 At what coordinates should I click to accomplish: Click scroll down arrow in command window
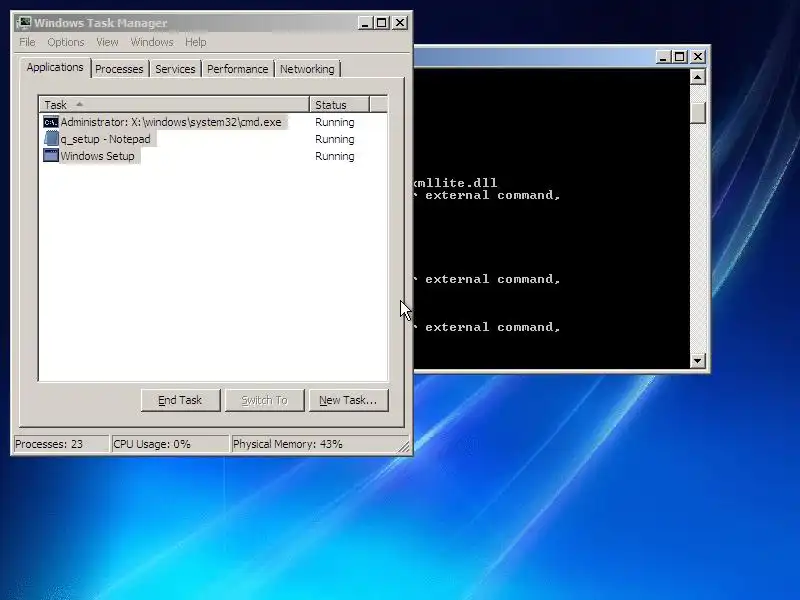(x=697, y=361)
